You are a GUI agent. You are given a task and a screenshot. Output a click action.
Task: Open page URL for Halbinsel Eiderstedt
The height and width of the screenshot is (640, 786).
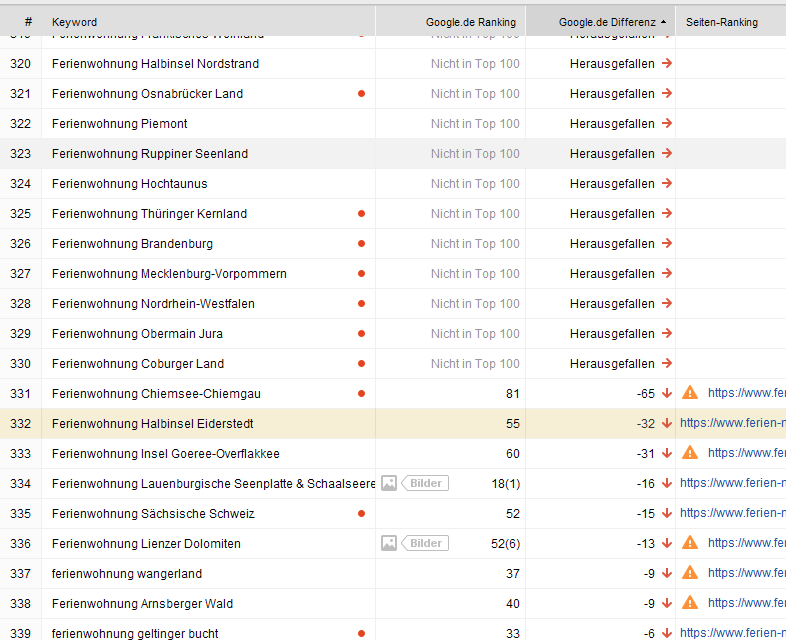point(732,423)
